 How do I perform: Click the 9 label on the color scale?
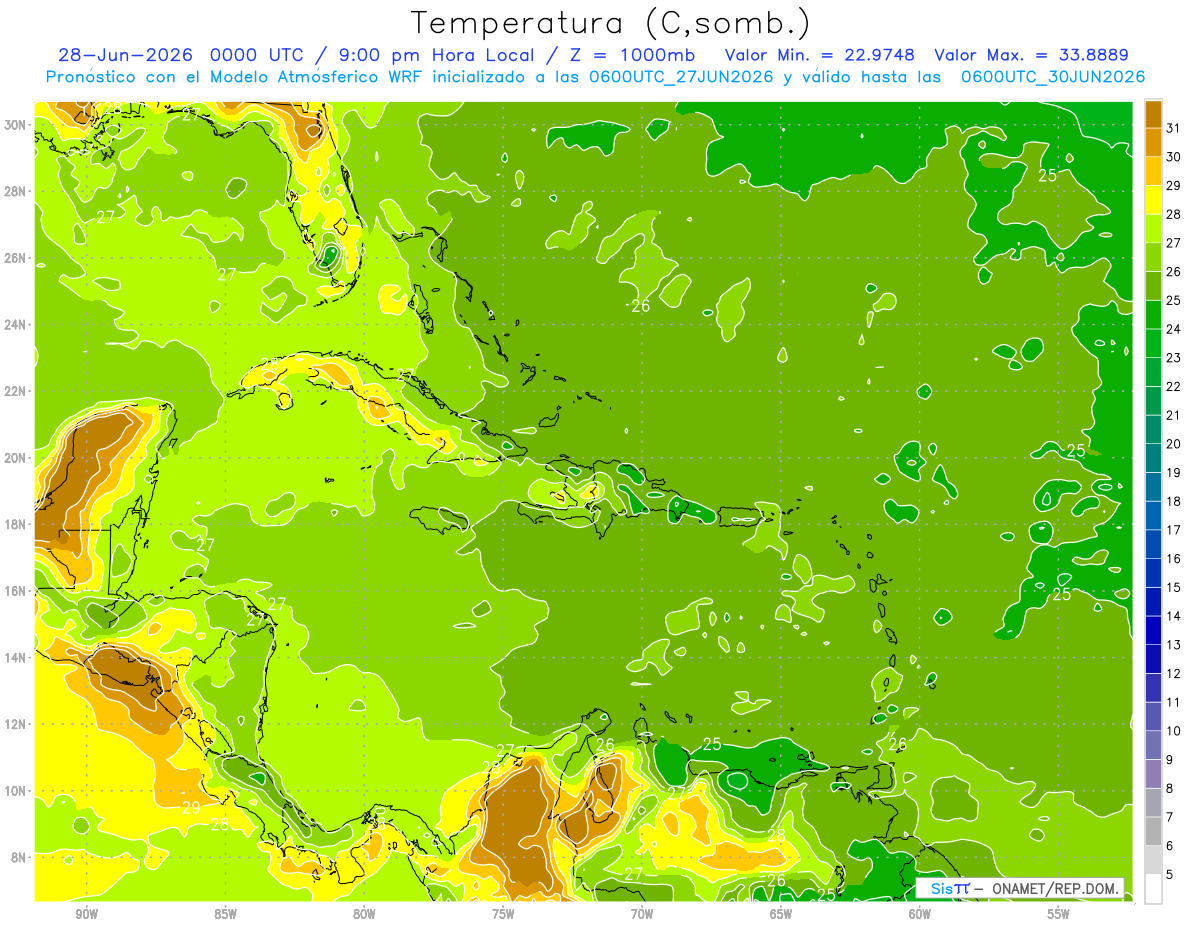[x=1170, y=760]
